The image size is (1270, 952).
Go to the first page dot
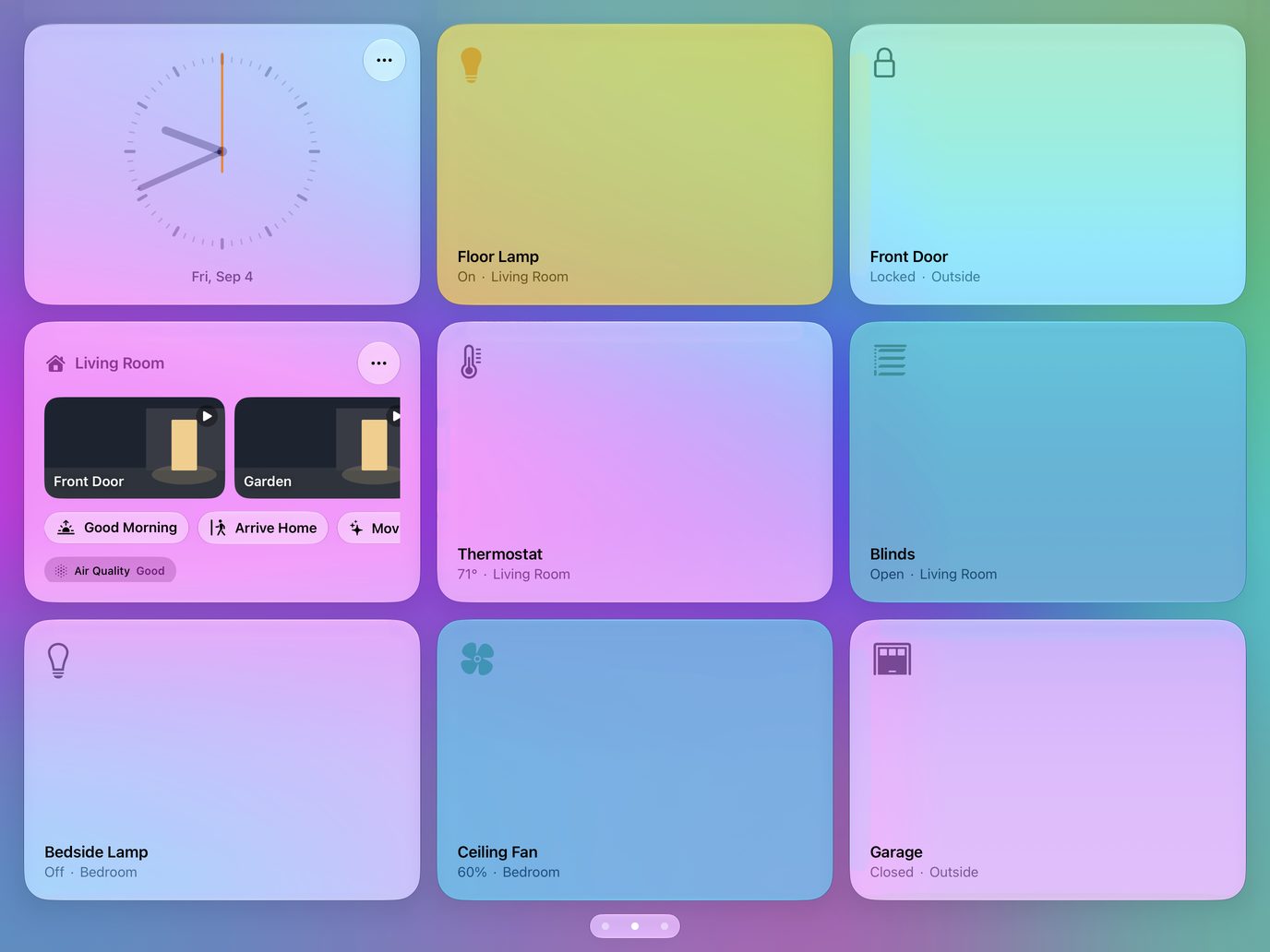click(605, 926)
